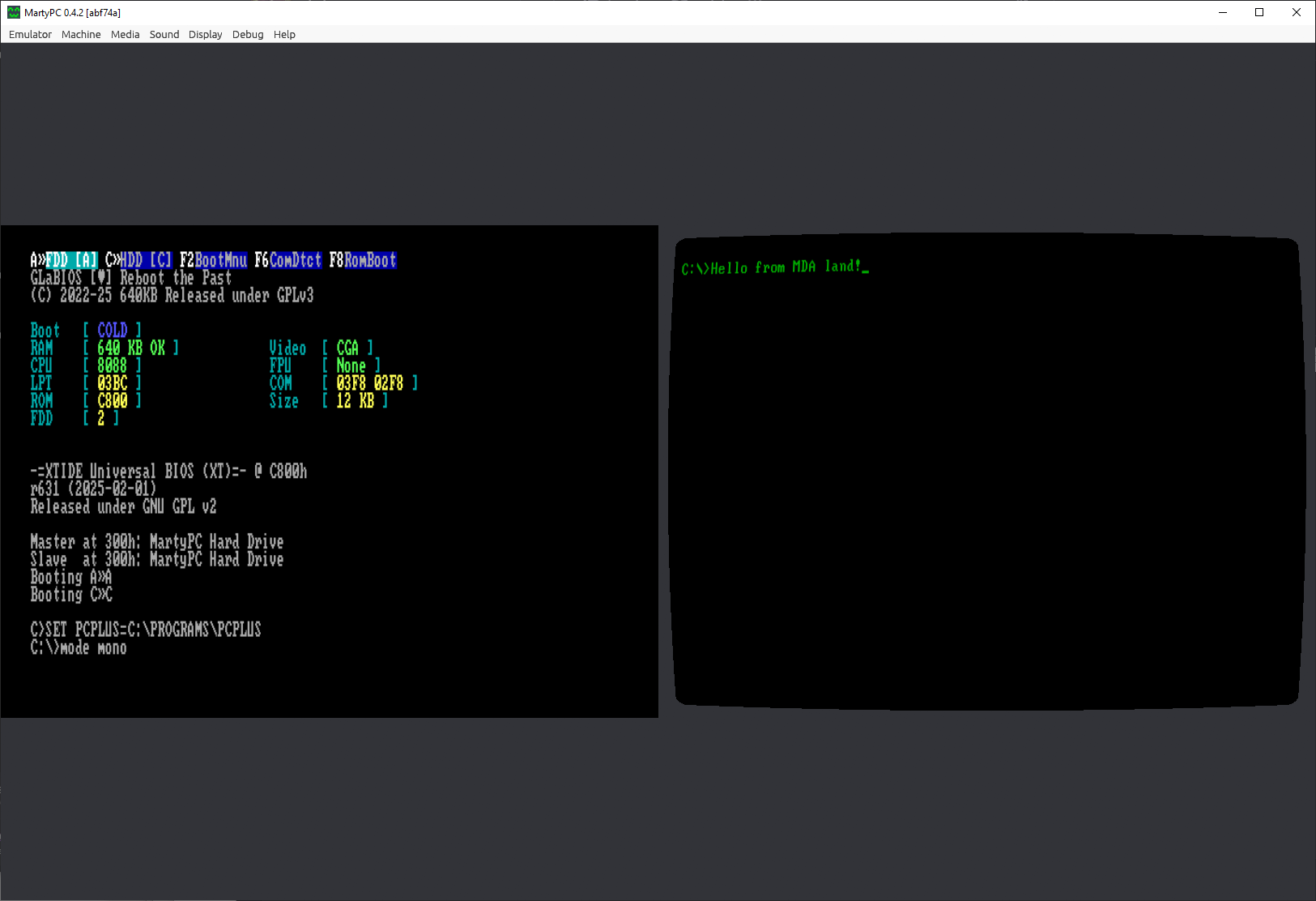Click the '640KB Released under GPLv3' line
The image size is (1316, 901).
(172, 295)
